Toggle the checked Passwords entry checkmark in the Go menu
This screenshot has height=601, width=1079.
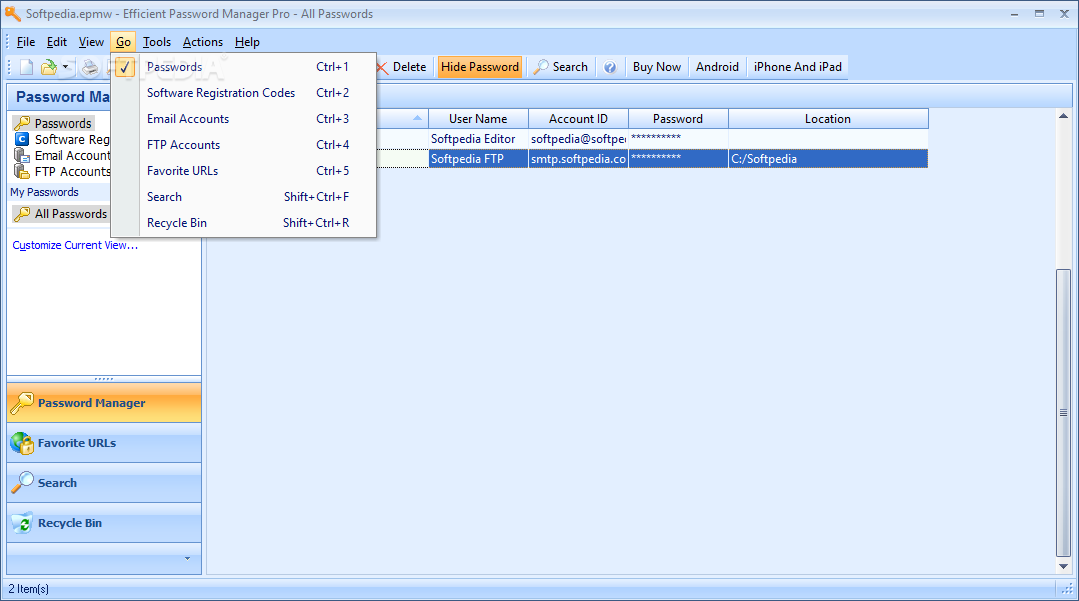pos(125,67)
